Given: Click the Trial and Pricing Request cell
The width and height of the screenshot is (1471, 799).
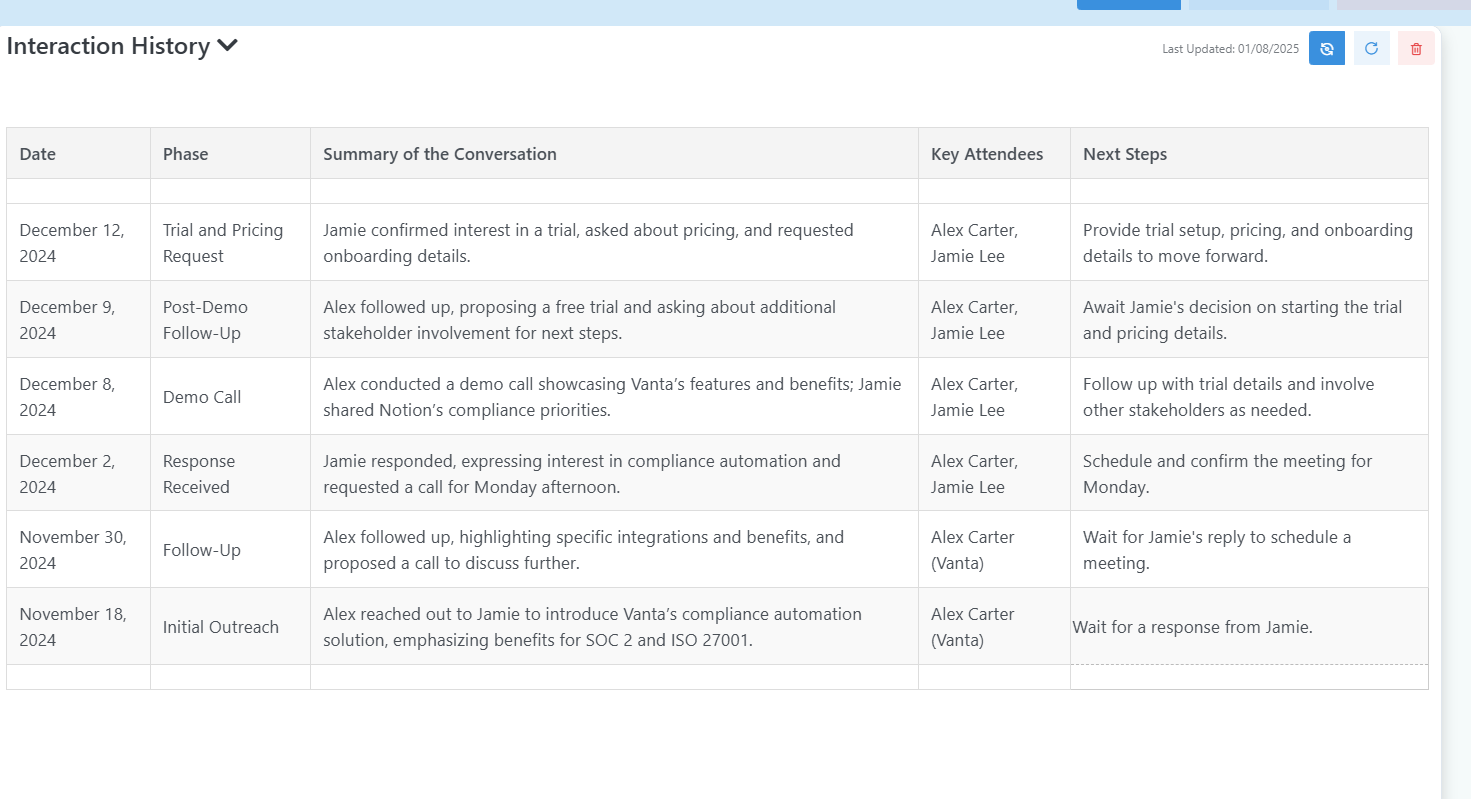Looking at the screenshot, I should tap(223, 243).
